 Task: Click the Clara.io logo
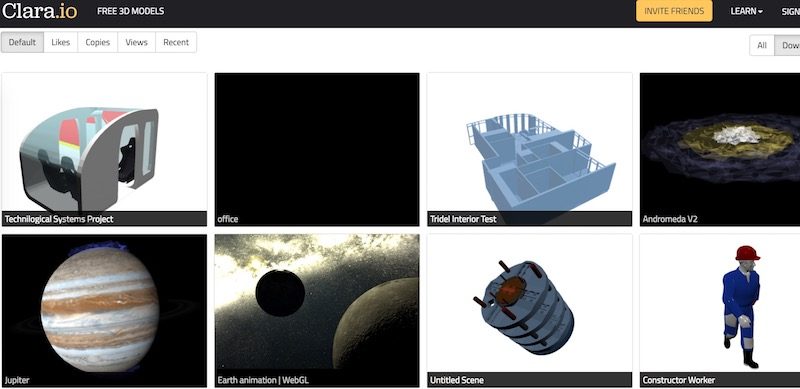[39, 11]
